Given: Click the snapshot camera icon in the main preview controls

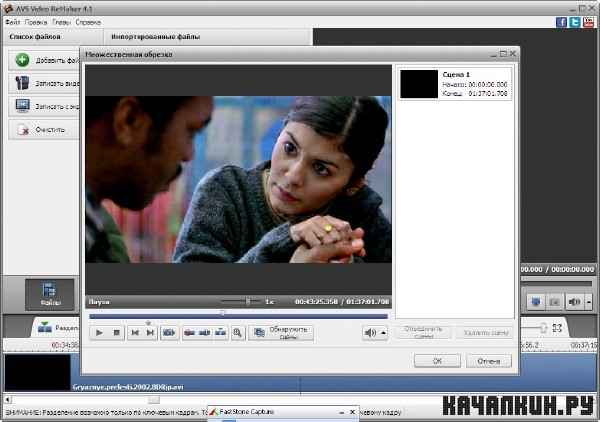Looking at the screenshot, I should [554, 302].
